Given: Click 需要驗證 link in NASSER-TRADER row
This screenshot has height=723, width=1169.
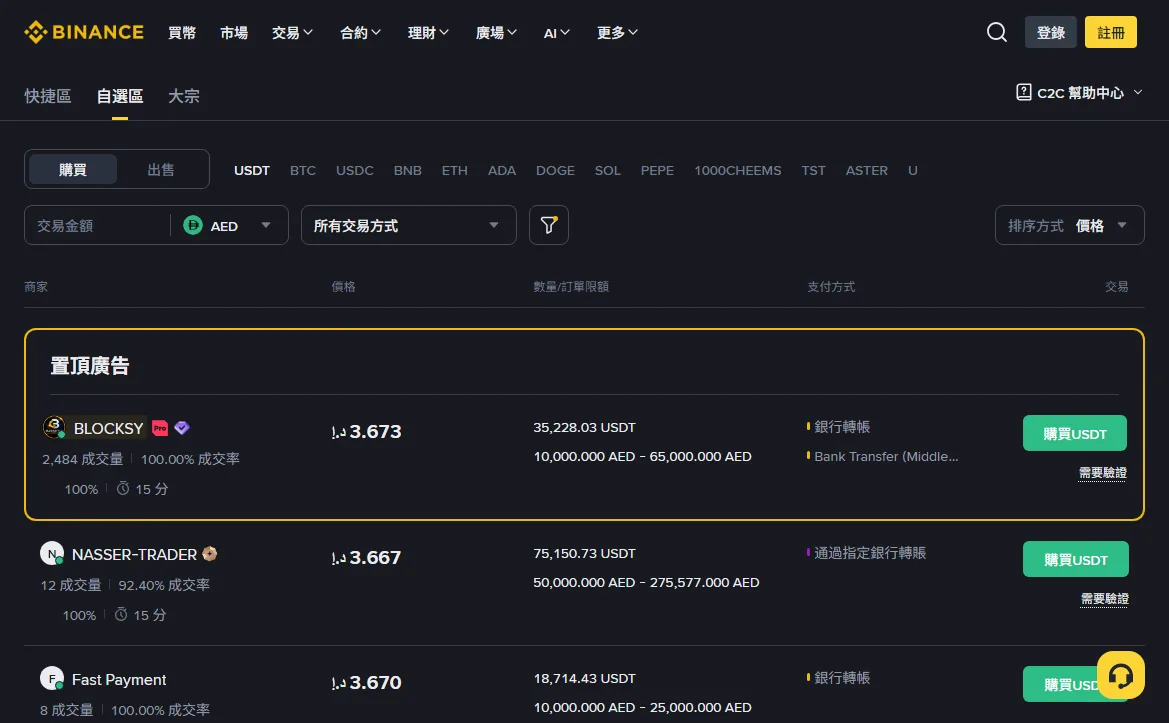Looking at the screenshot, I should 1104,599.
